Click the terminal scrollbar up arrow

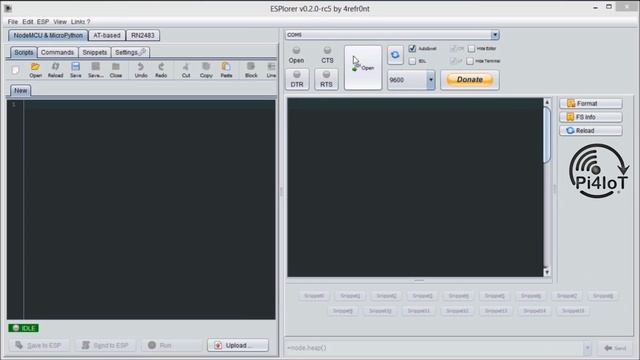point(547,102)
